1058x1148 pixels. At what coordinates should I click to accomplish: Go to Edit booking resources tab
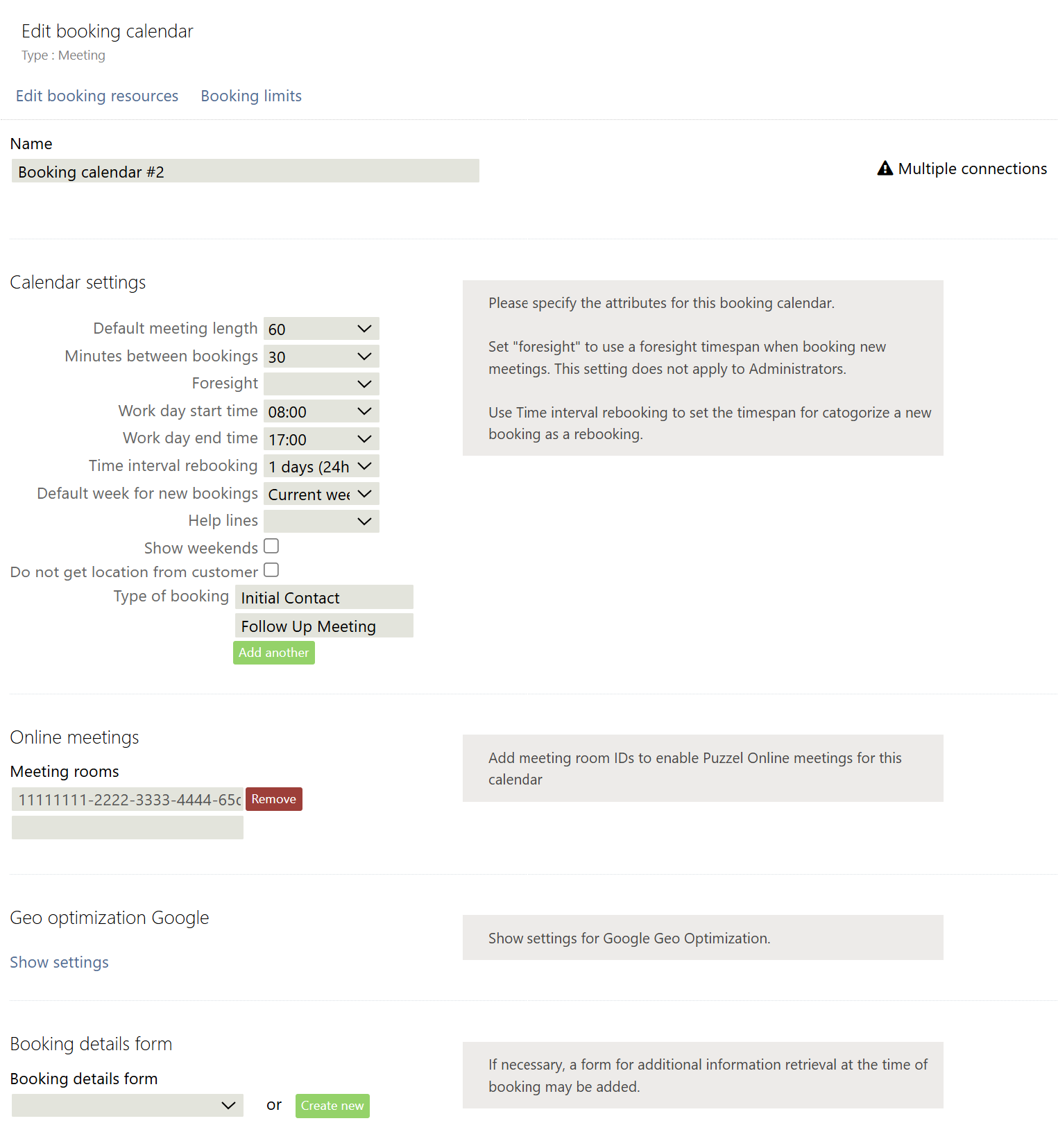click(x=97, y=96)
